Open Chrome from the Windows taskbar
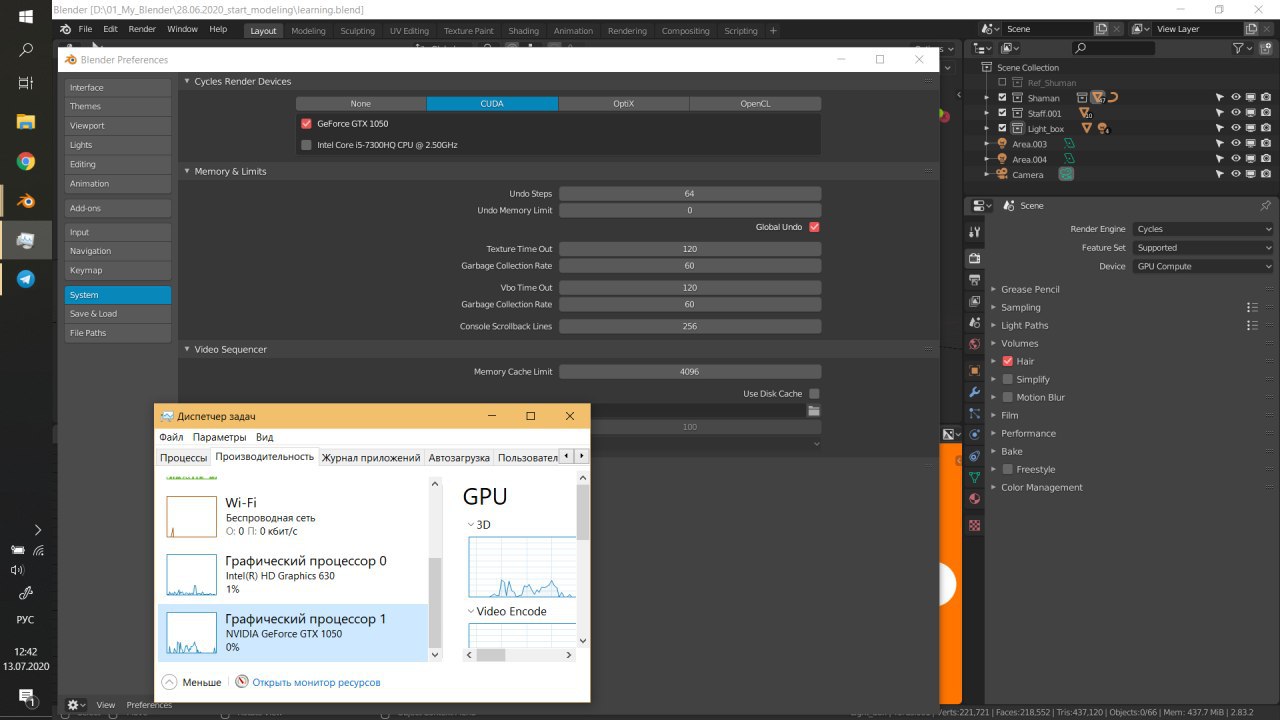 26,162
